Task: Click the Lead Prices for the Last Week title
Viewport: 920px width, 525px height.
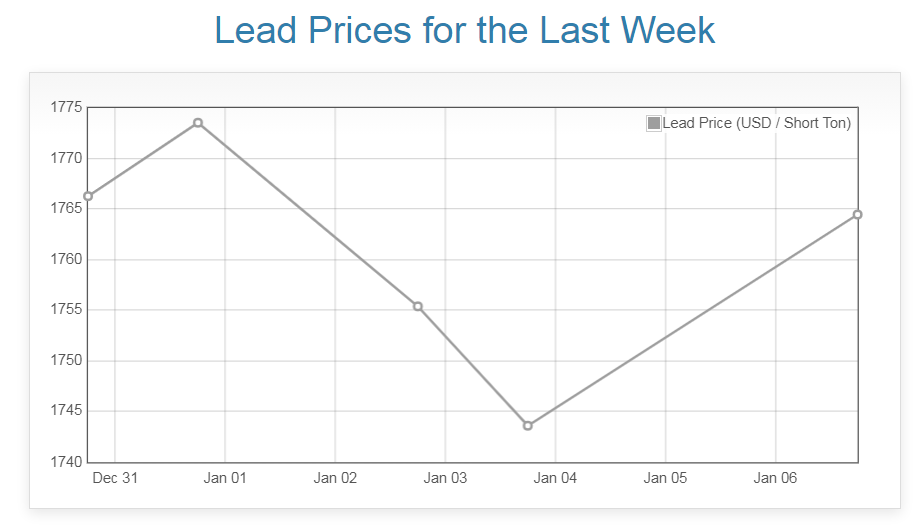Action: pyautogui.click(x=465, y=30)
